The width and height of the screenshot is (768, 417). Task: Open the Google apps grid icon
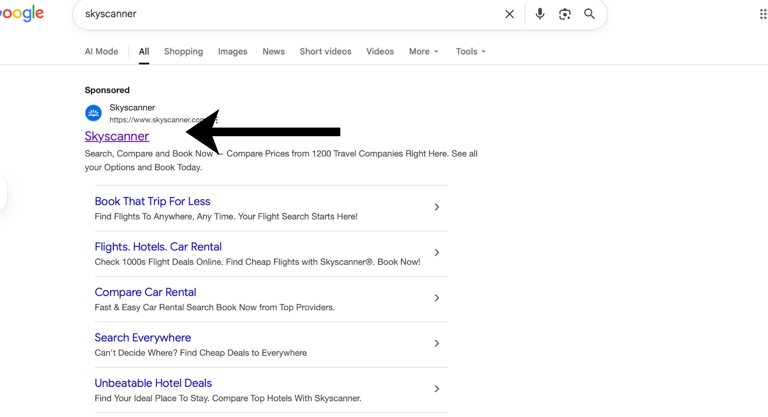tap(763, 14)
